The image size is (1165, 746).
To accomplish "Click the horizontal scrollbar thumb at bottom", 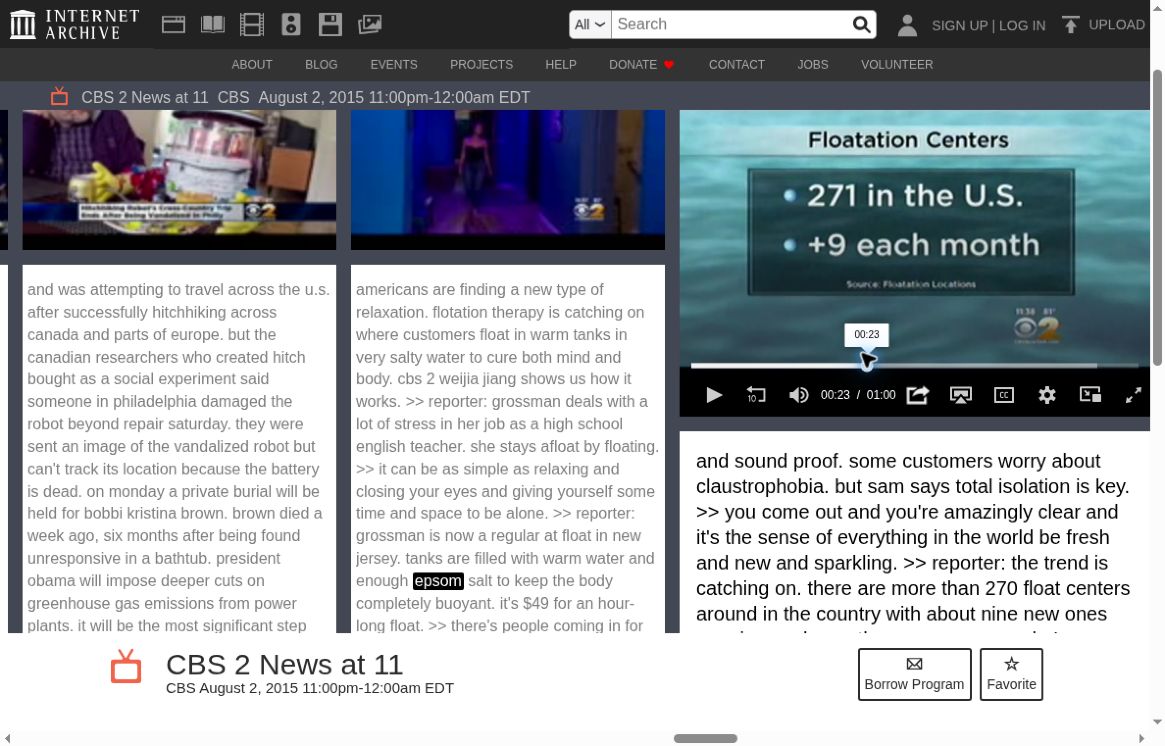I will pos(705,739).
